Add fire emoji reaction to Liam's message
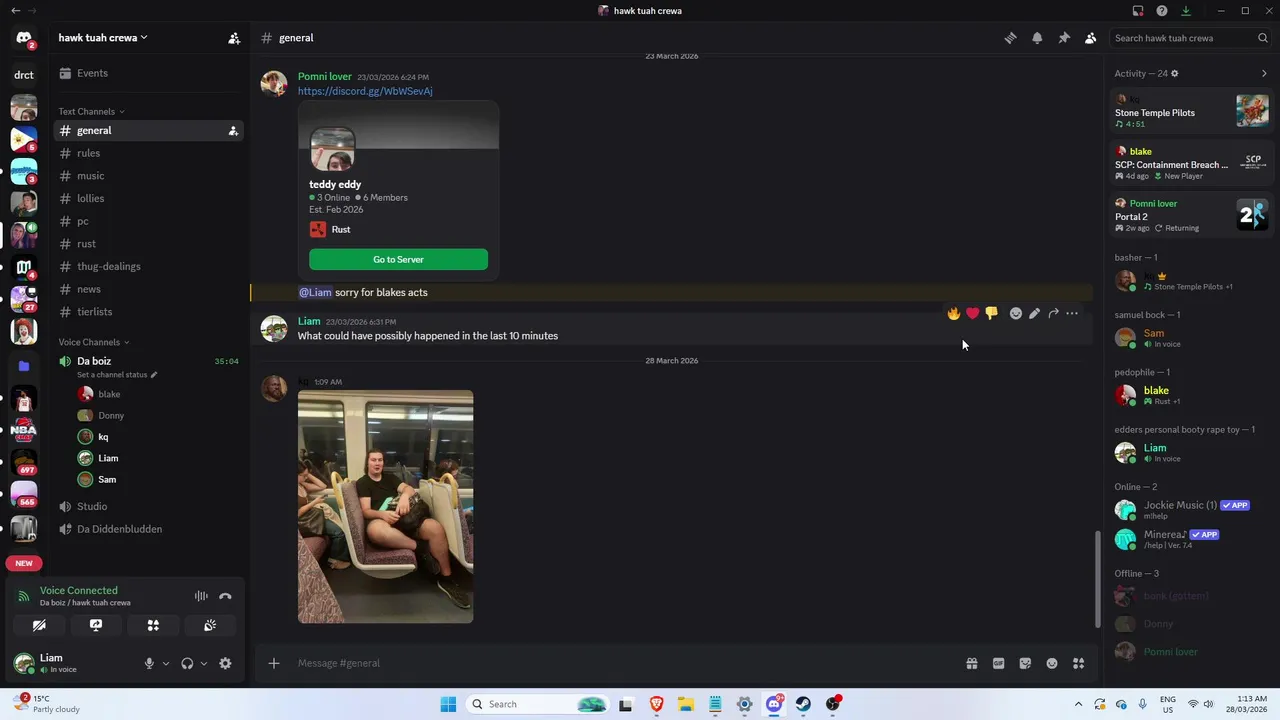 954,313
